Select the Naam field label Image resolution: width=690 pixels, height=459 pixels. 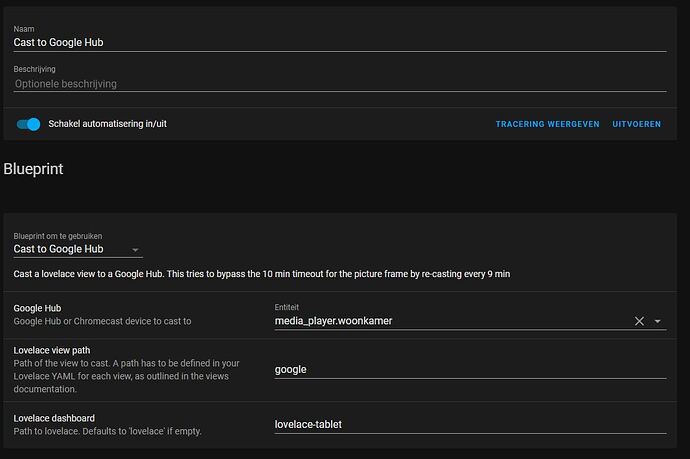point(24,29)
